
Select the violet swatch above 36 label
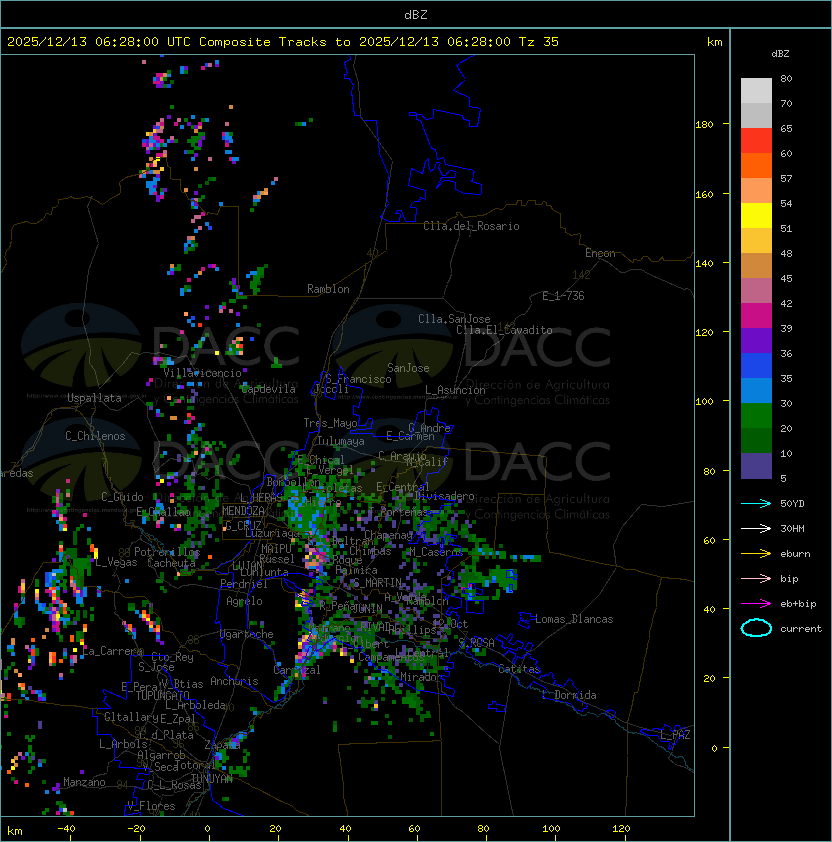pyautogui.click(x=756, y=340)
